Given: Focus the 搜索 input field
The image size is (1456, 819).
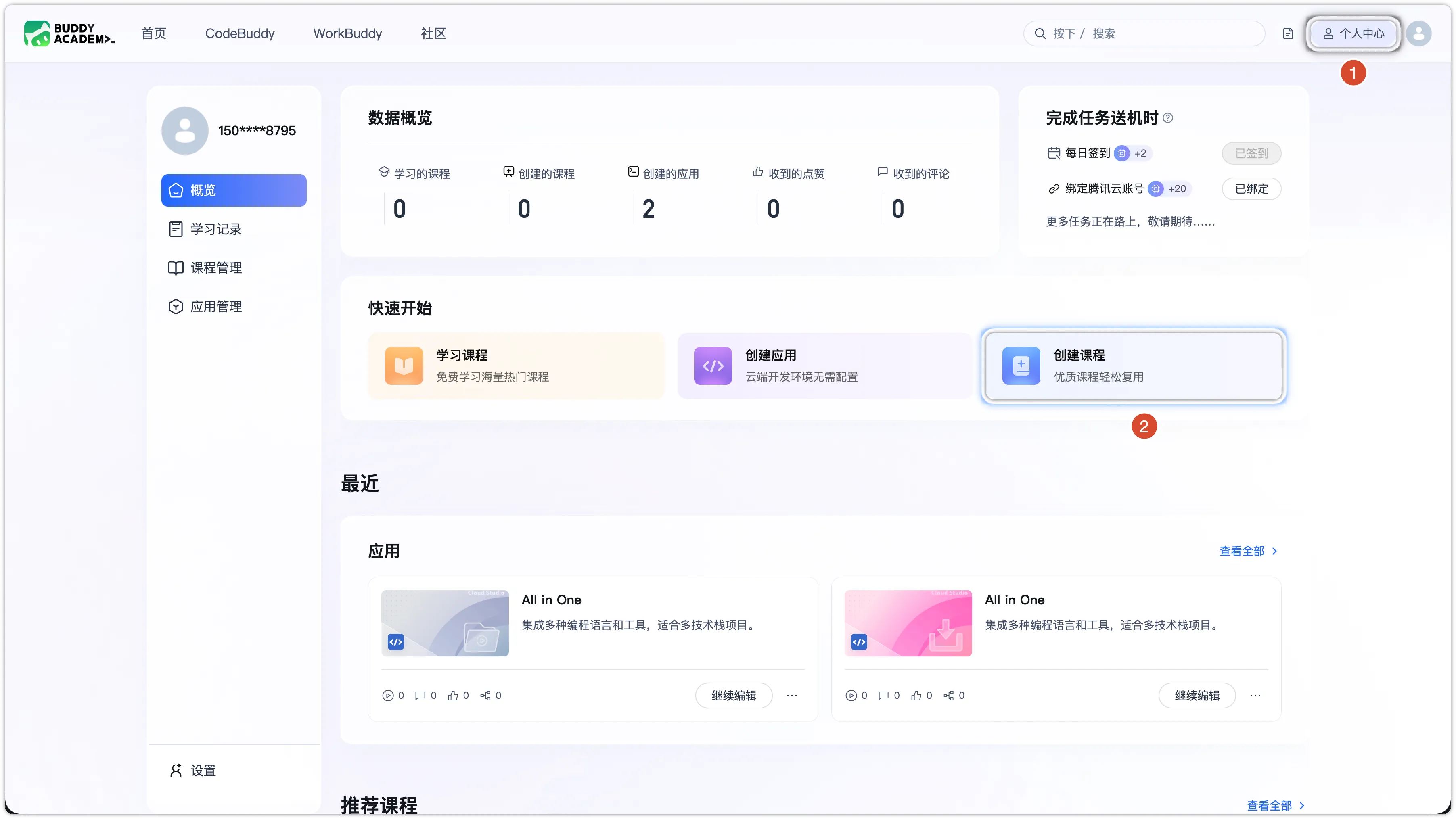Looking at the screenshot, I should click(x=1143, y=33).
